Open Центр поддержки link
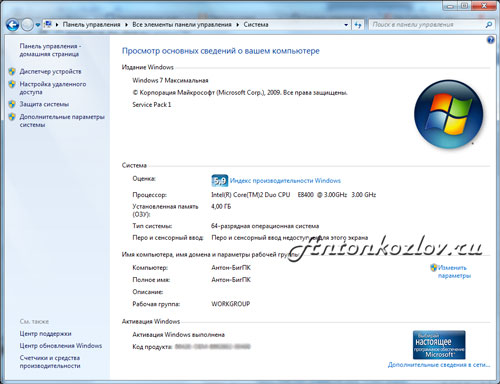The width and height of the screenshot is (500, 384). point(45,334)
